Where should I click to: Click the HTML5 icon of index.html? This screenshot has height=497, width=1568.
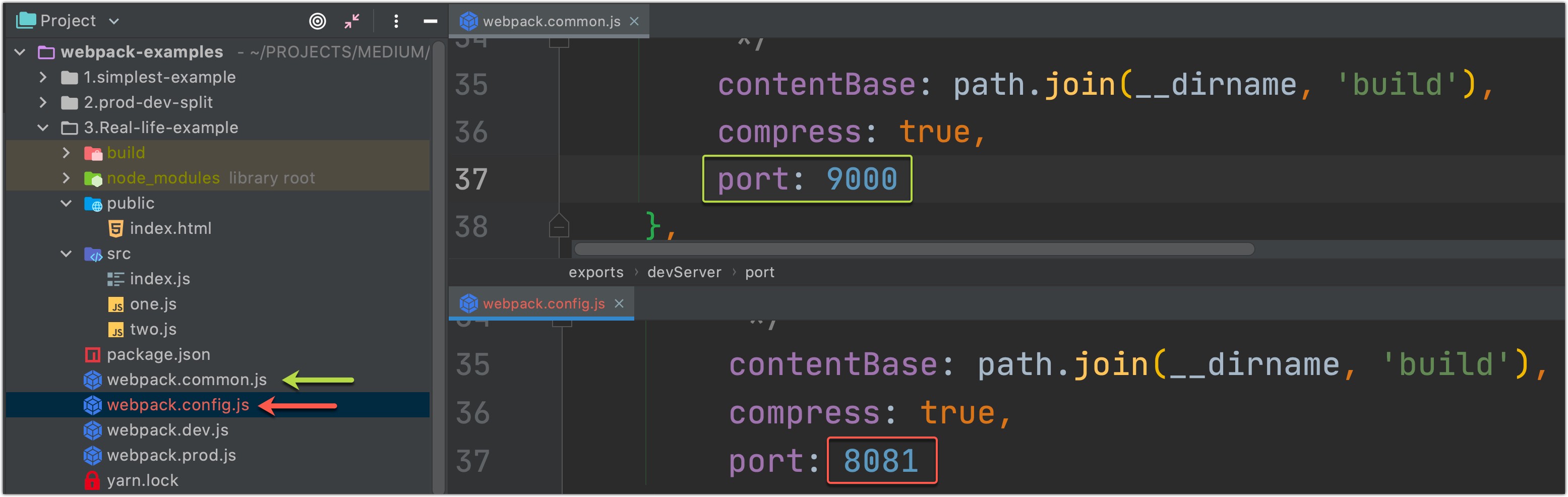115,229
